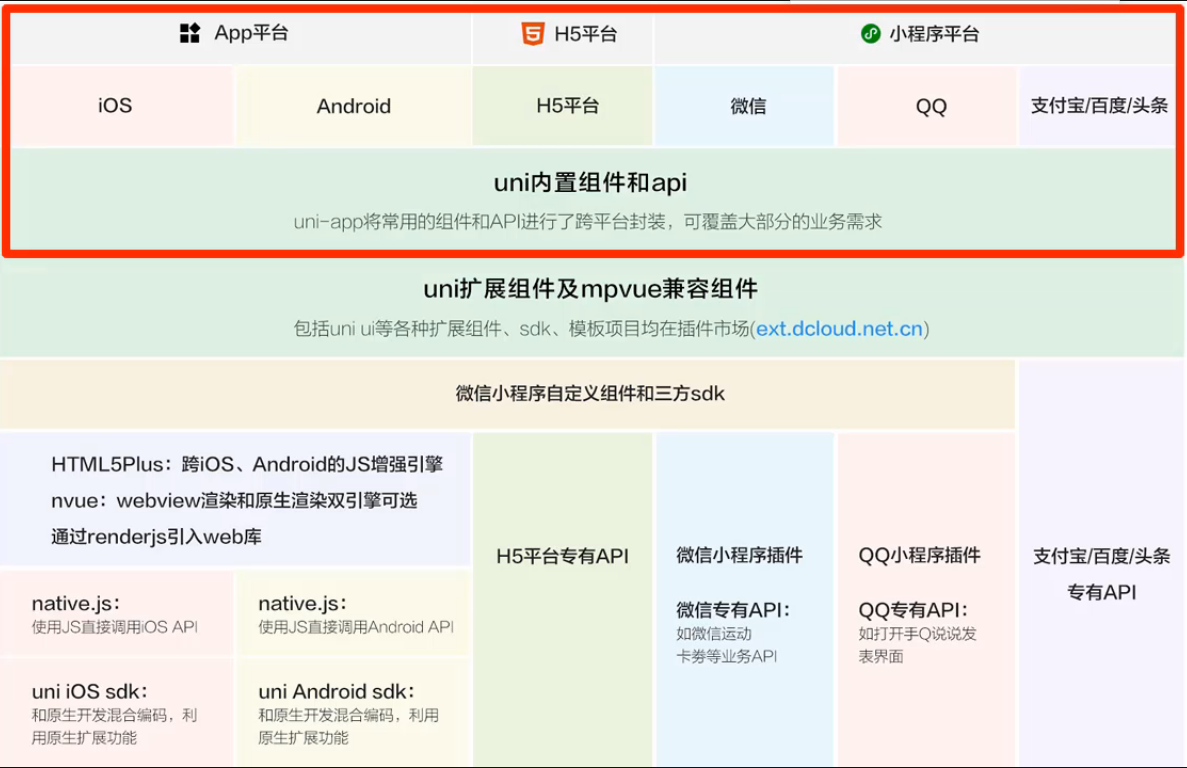
Task: Click the Android sdk 和原生开发混合编码 description
Action: (348, 726)
